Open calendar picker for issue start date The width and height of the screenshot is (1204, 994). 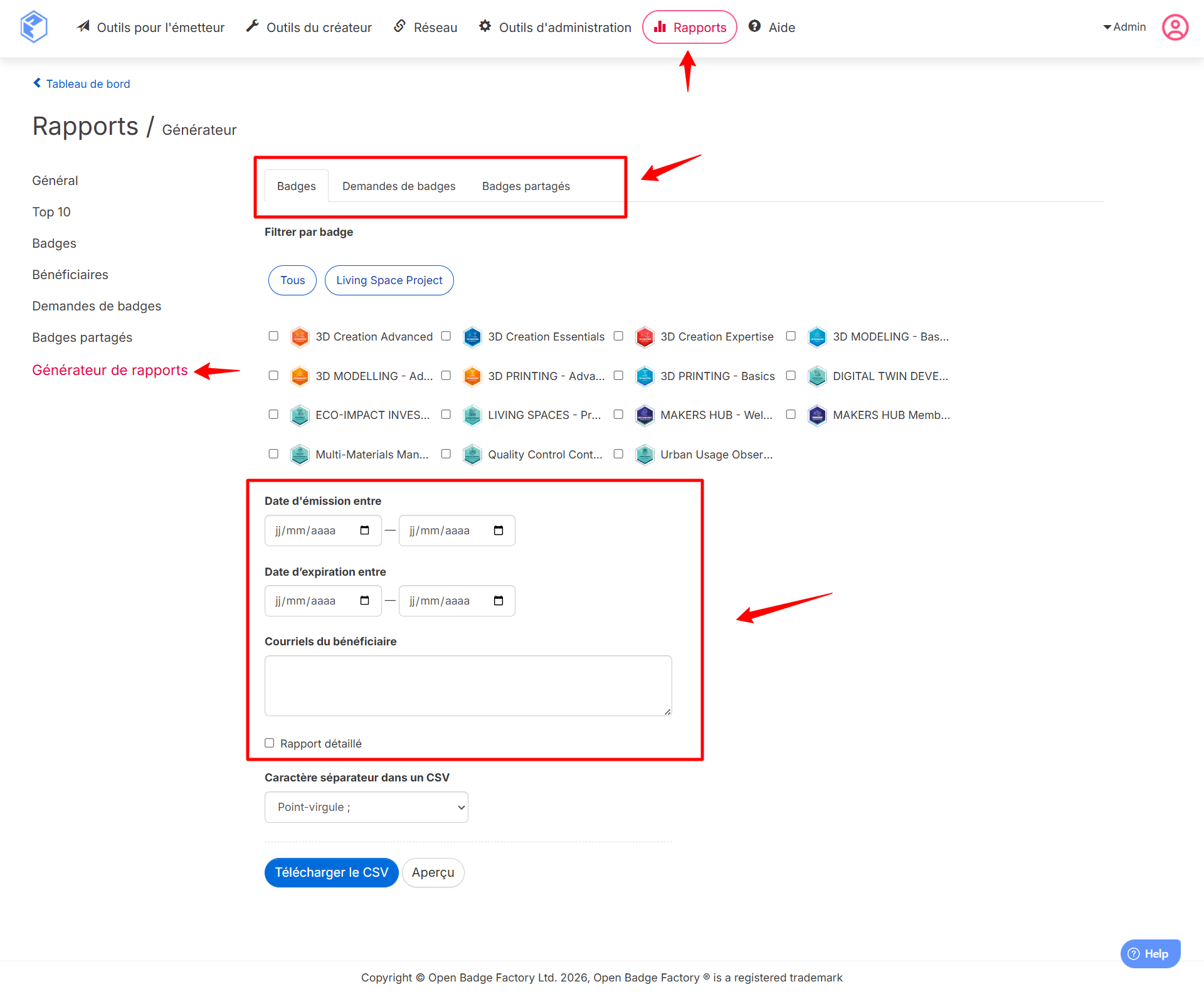click(364, 531)
